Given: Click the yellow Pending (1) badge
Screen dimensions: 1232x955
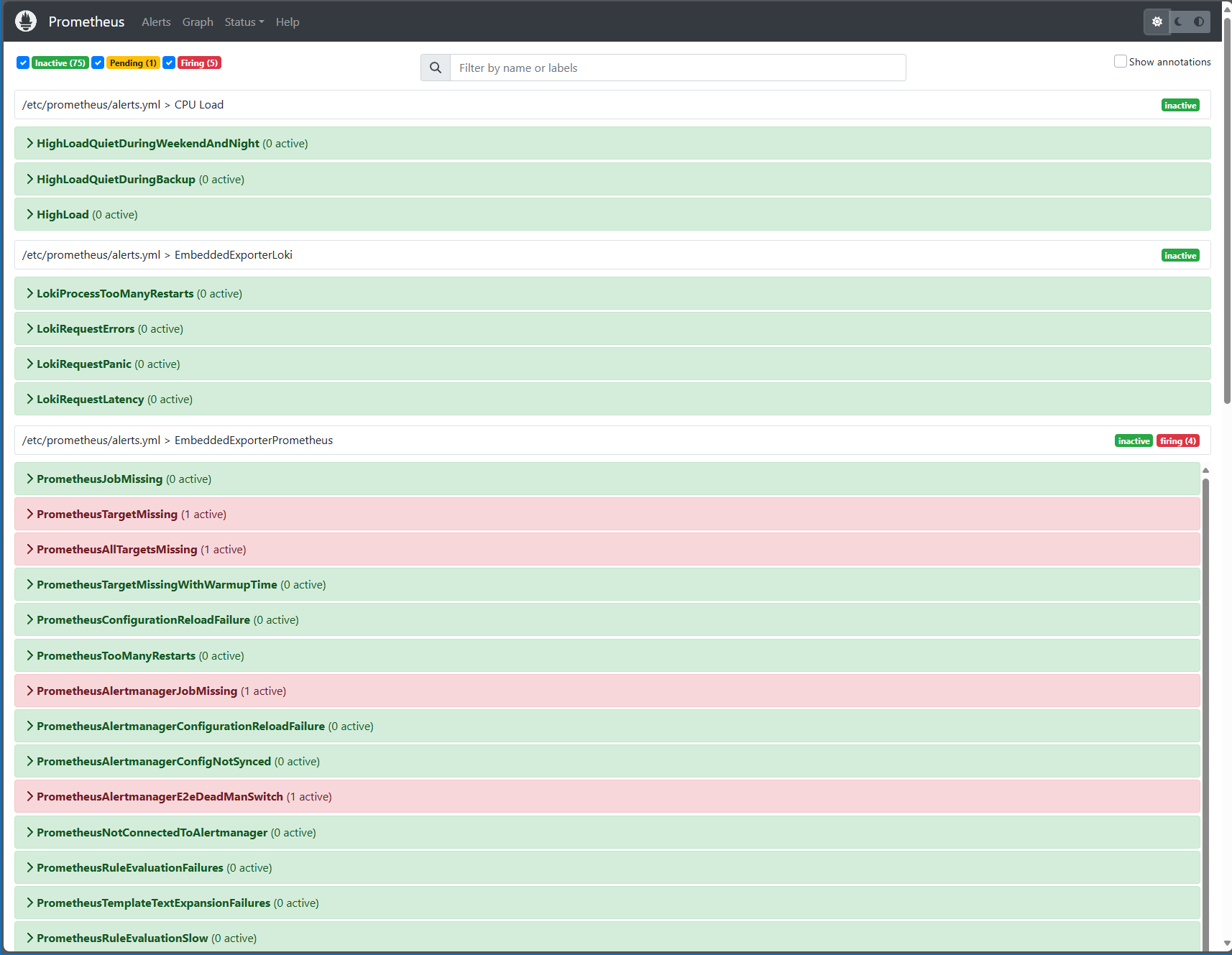Looking at the screenshot, I should pos(133,63).
